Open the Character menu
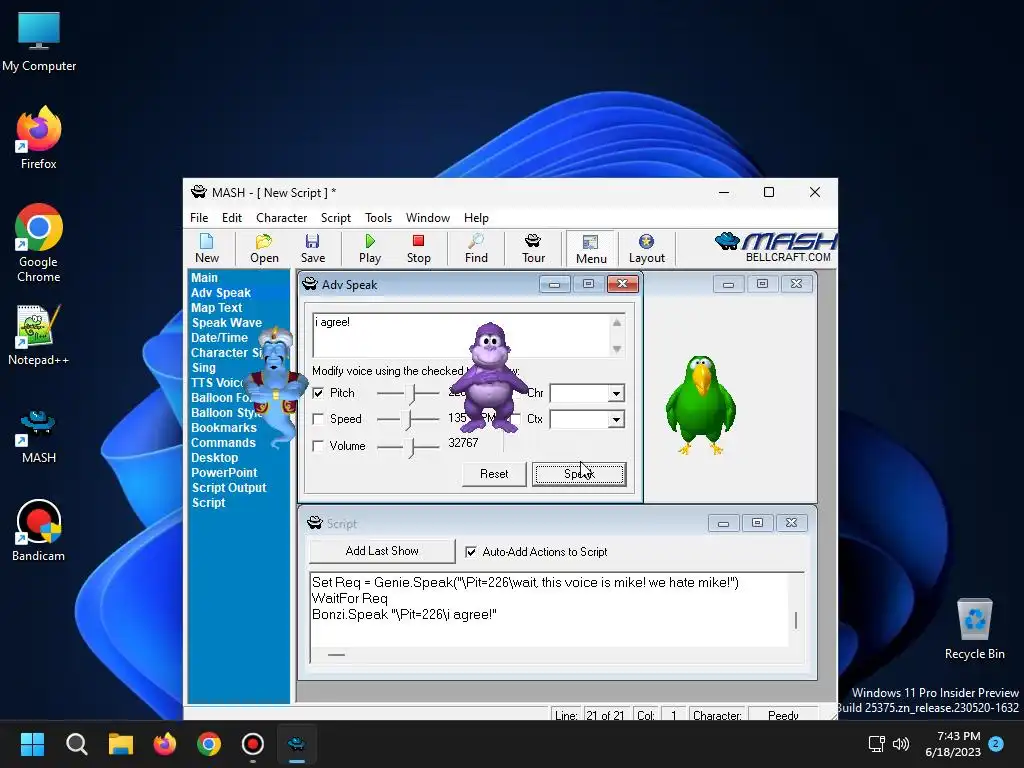 coord(281,217)
